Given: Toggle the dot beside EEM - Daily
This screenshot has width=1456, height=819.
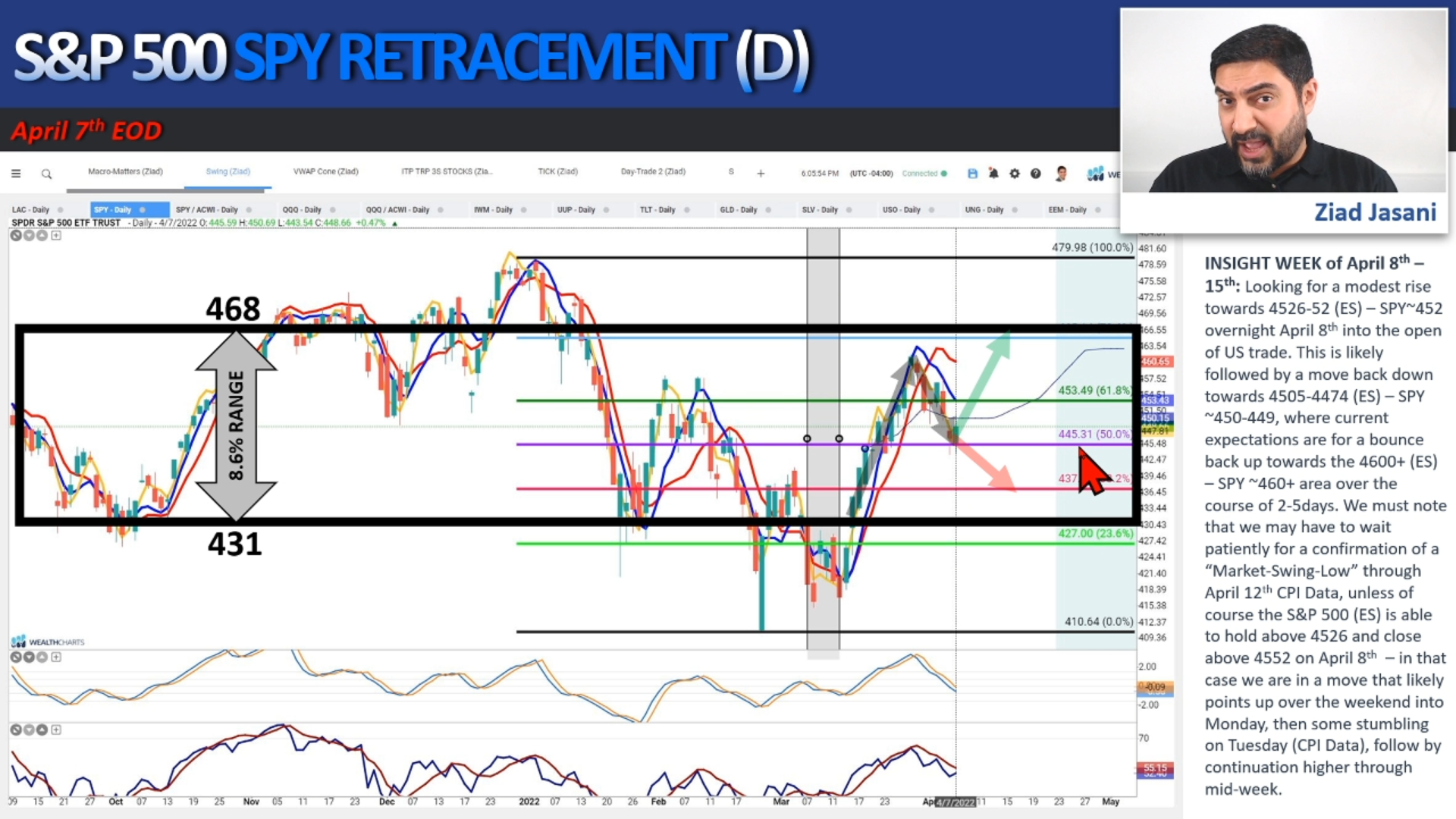Looking at the screenshot, I should pos(1097,210).
